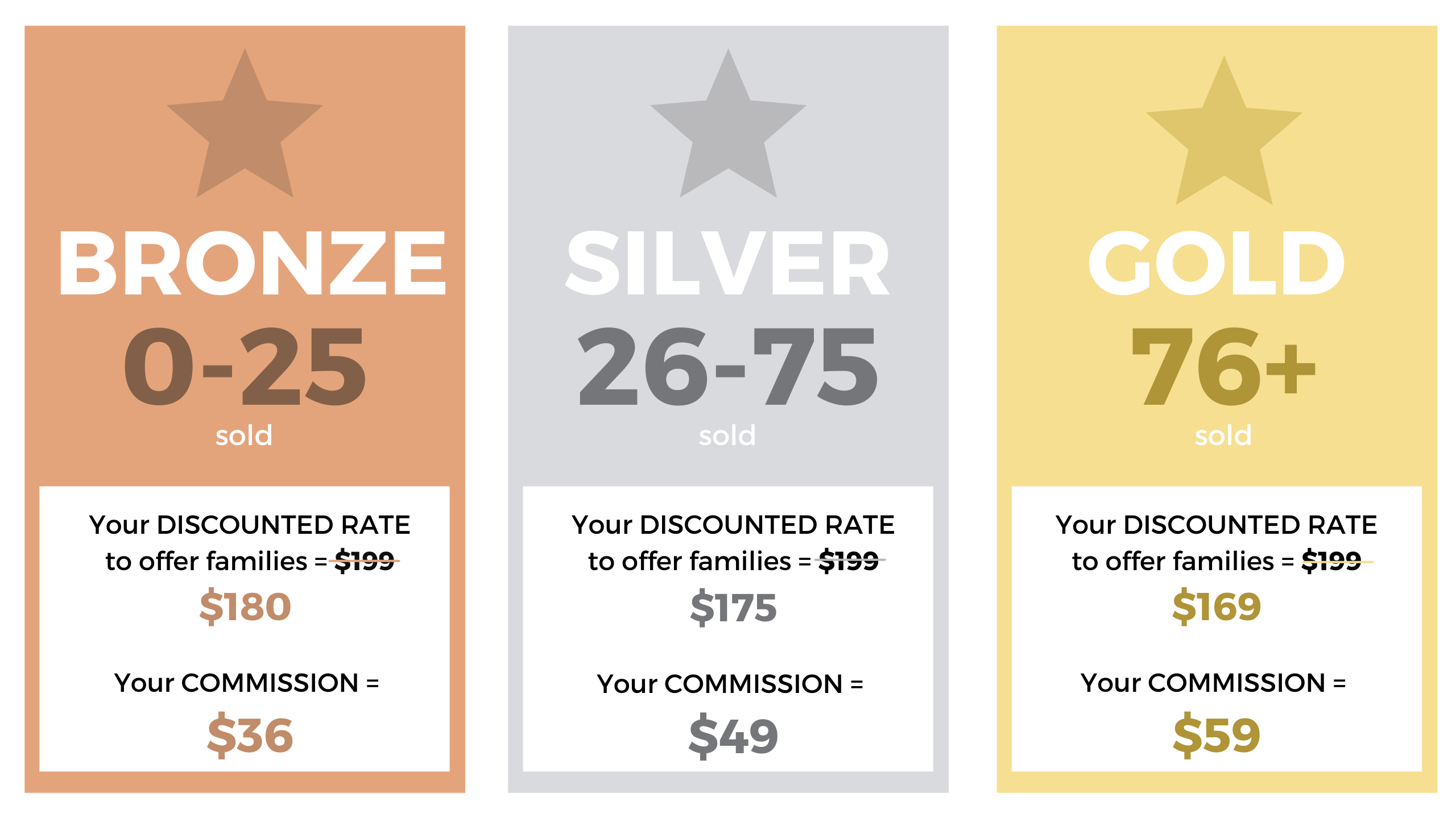Screen dimensions: 1456x818
Task: Click the $36 commission amount
Action: (250, 736)
